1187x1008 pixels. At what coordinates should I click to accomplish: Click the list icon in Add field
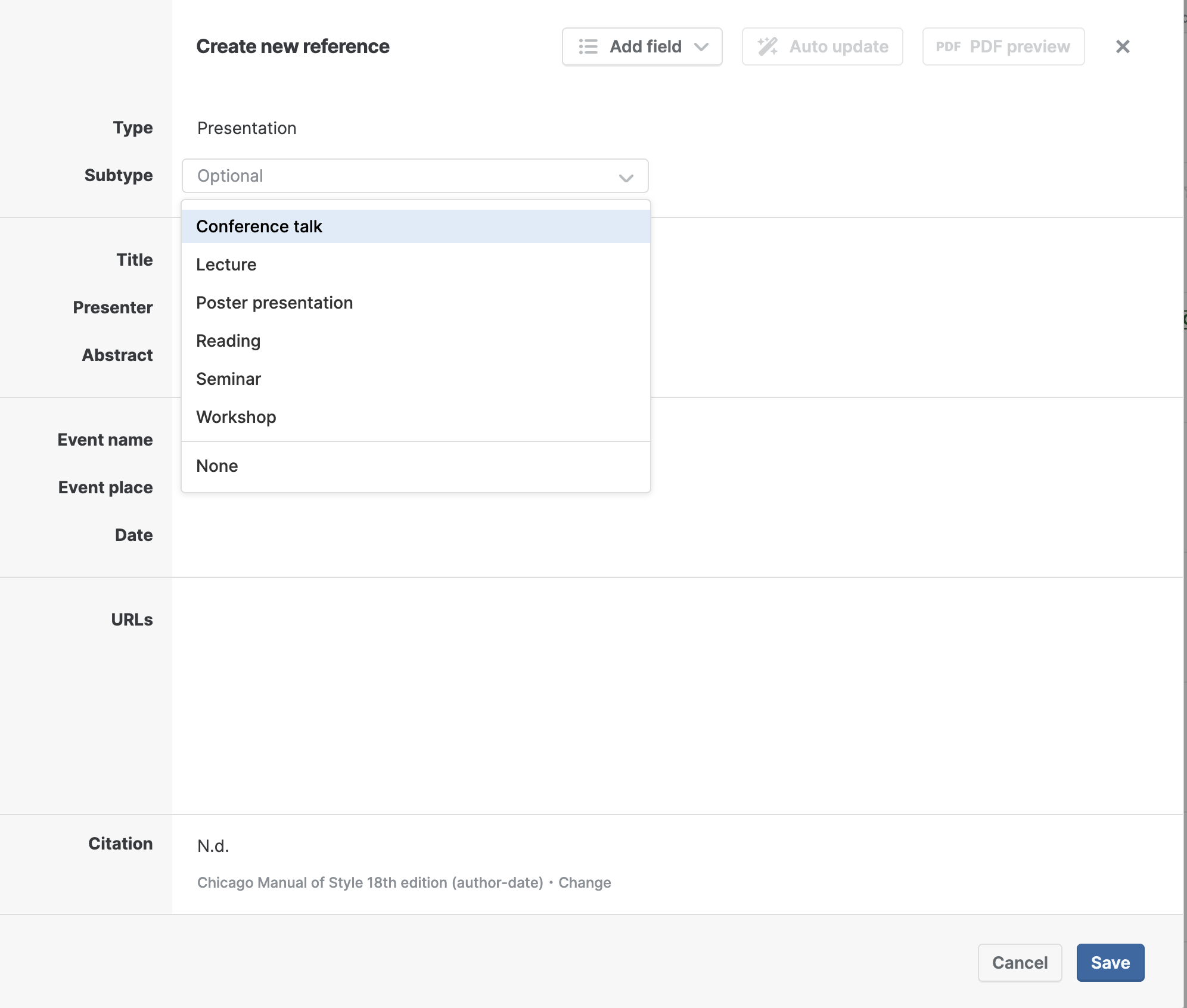coord(588,46)
